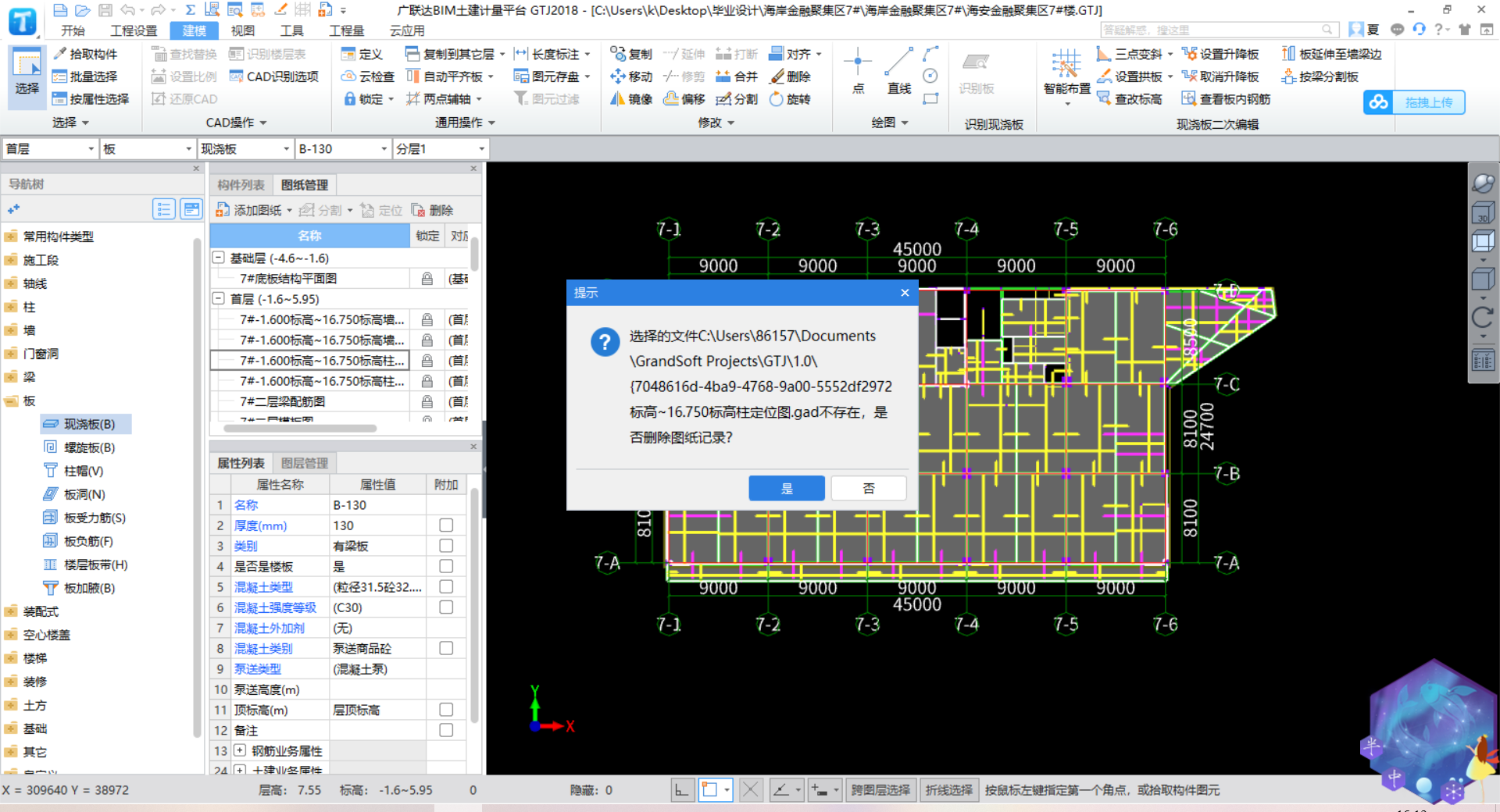Click 否 button in the dialog

tap(869, 488)
